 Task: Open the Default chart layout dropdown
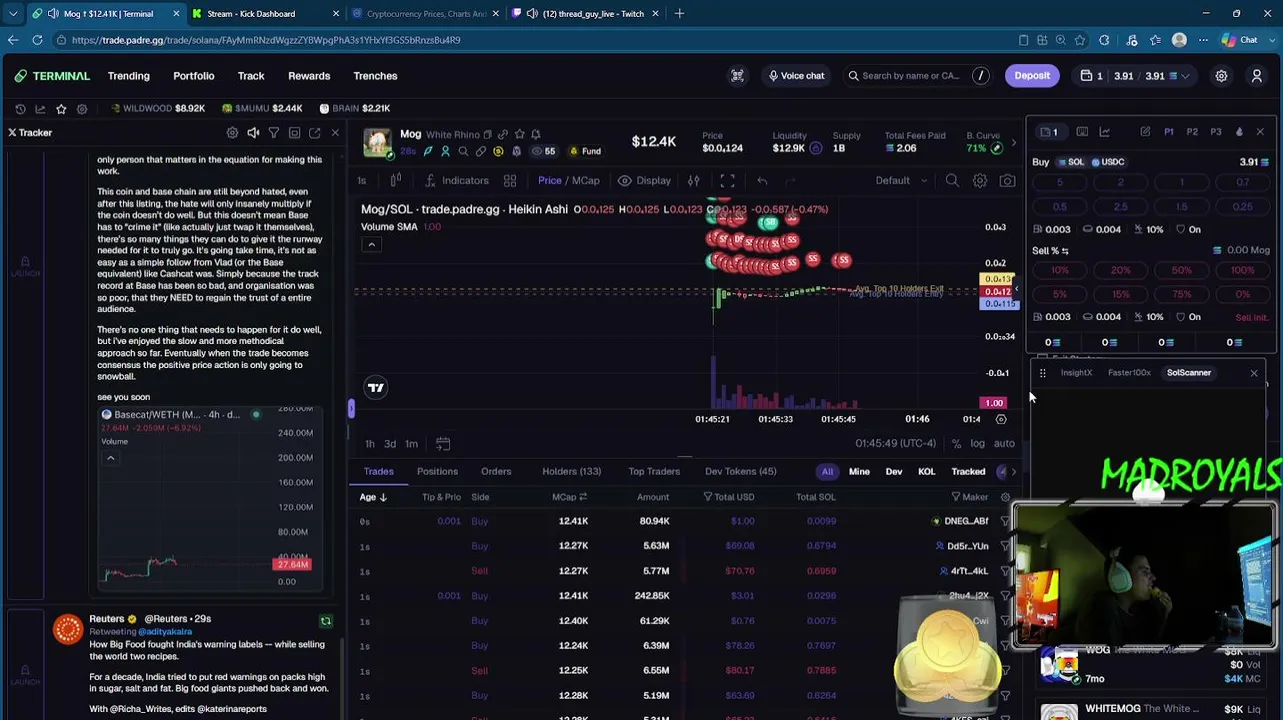(901, 181)
